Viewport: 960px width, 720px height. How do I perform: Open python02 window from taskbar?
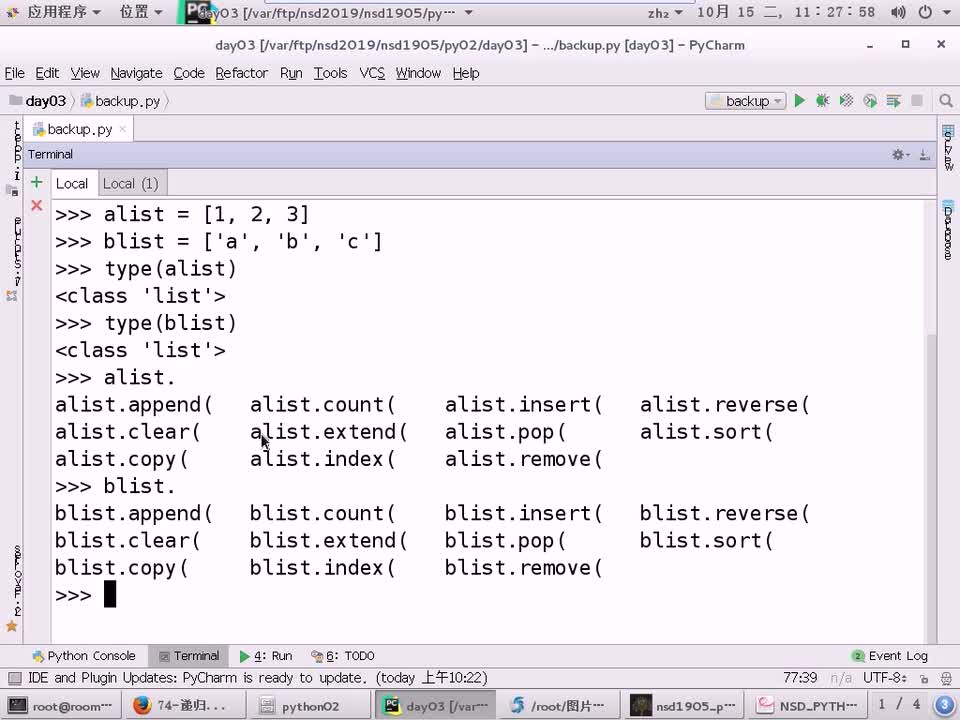[310, 706]
